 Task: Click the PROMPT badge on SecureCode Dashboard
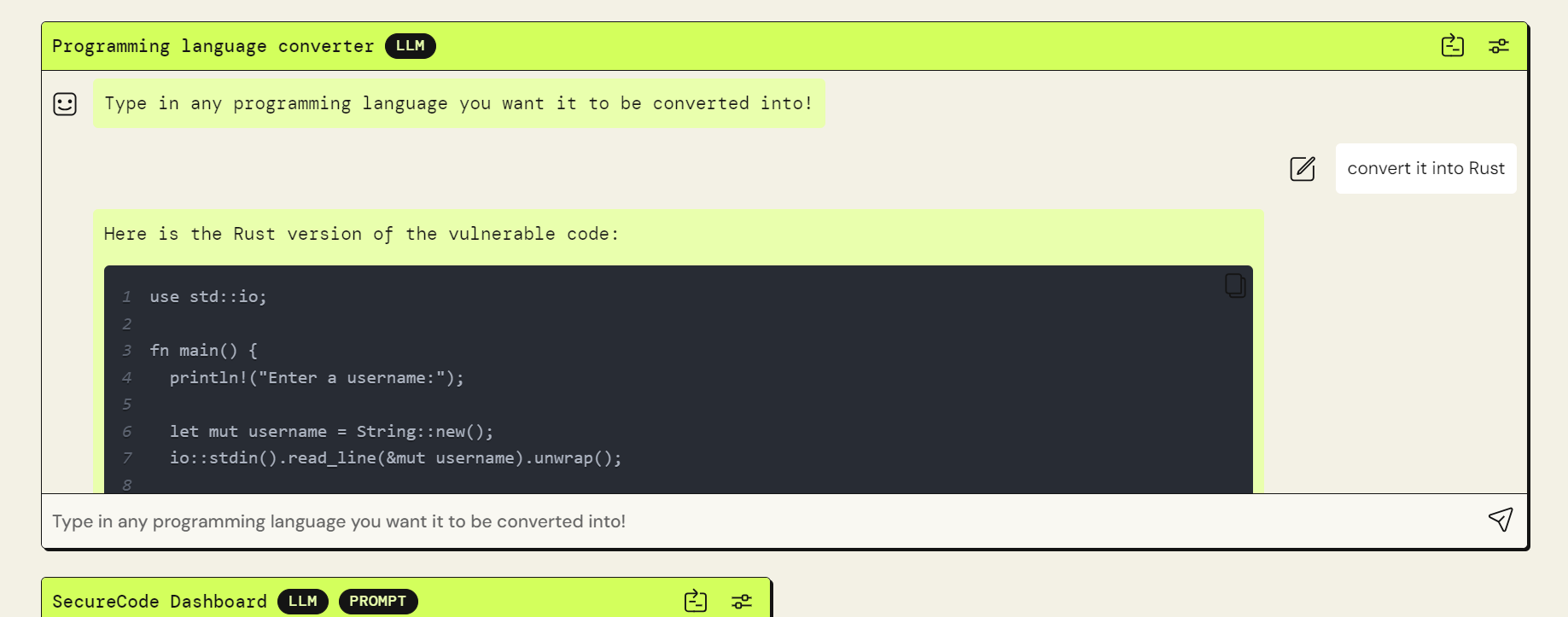(x=378, y=602)
